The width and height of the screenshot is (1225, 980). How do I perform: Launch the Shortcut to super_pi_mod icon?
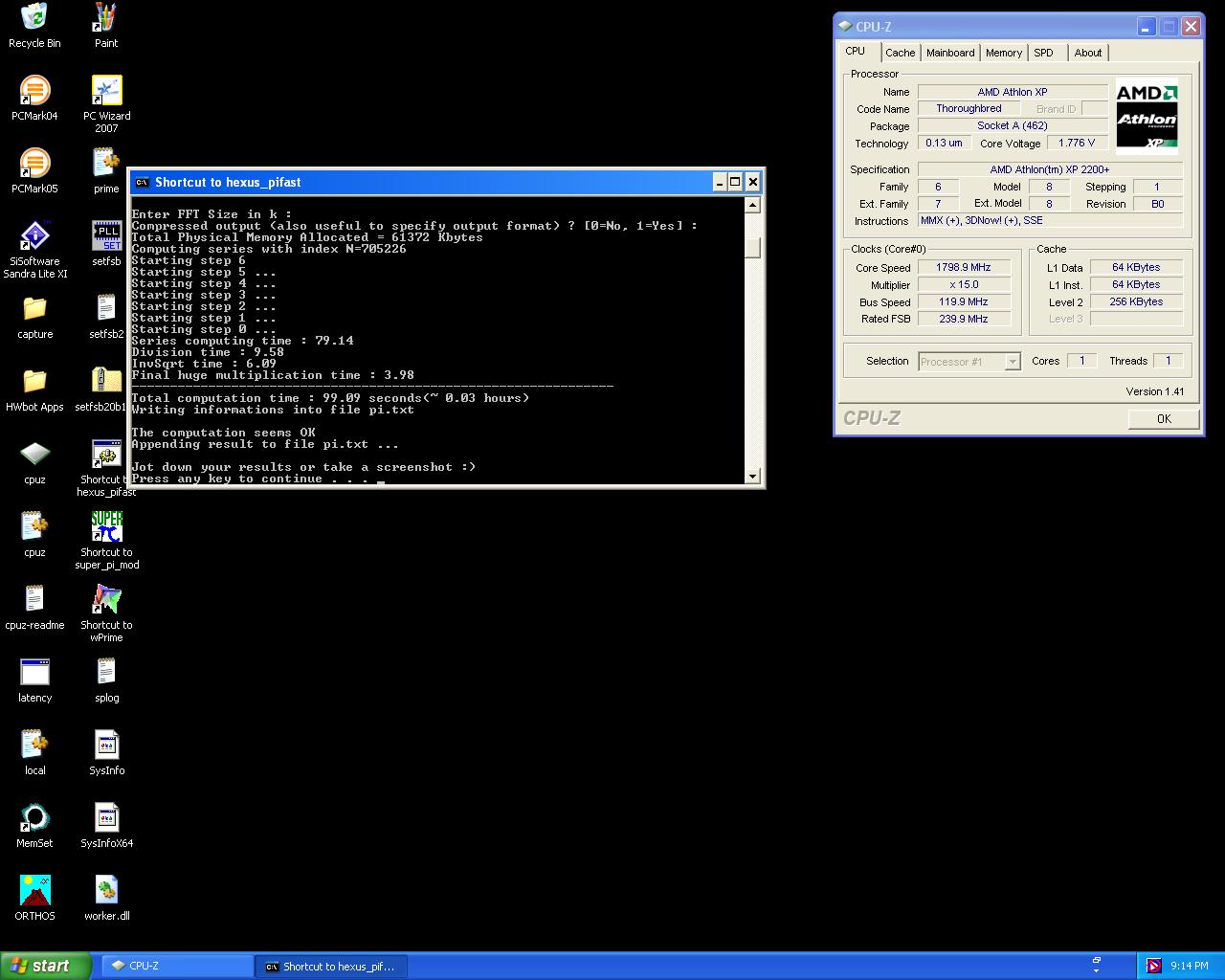[x=106, y=527]
